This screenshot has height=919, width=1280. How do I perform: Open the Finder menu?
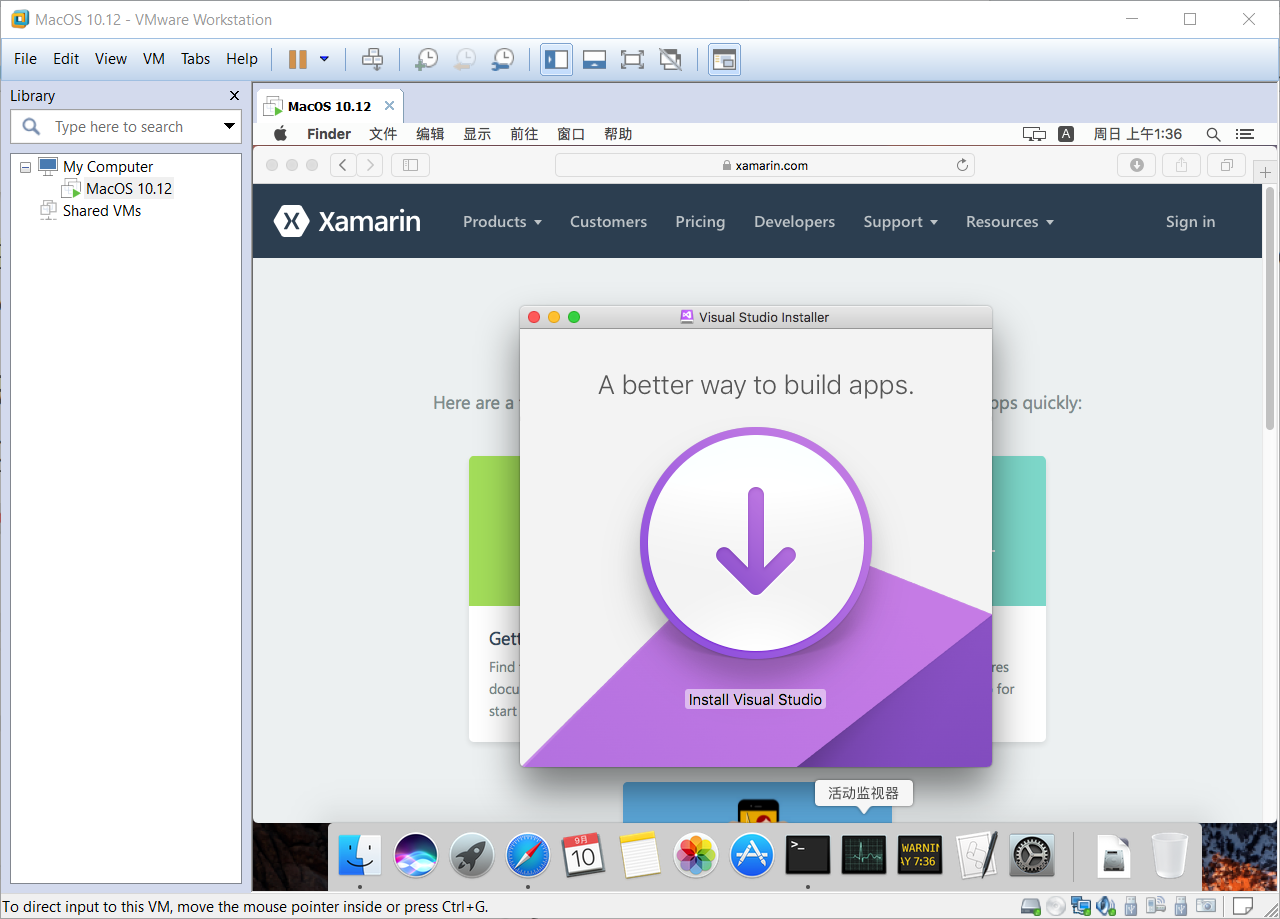329,134
